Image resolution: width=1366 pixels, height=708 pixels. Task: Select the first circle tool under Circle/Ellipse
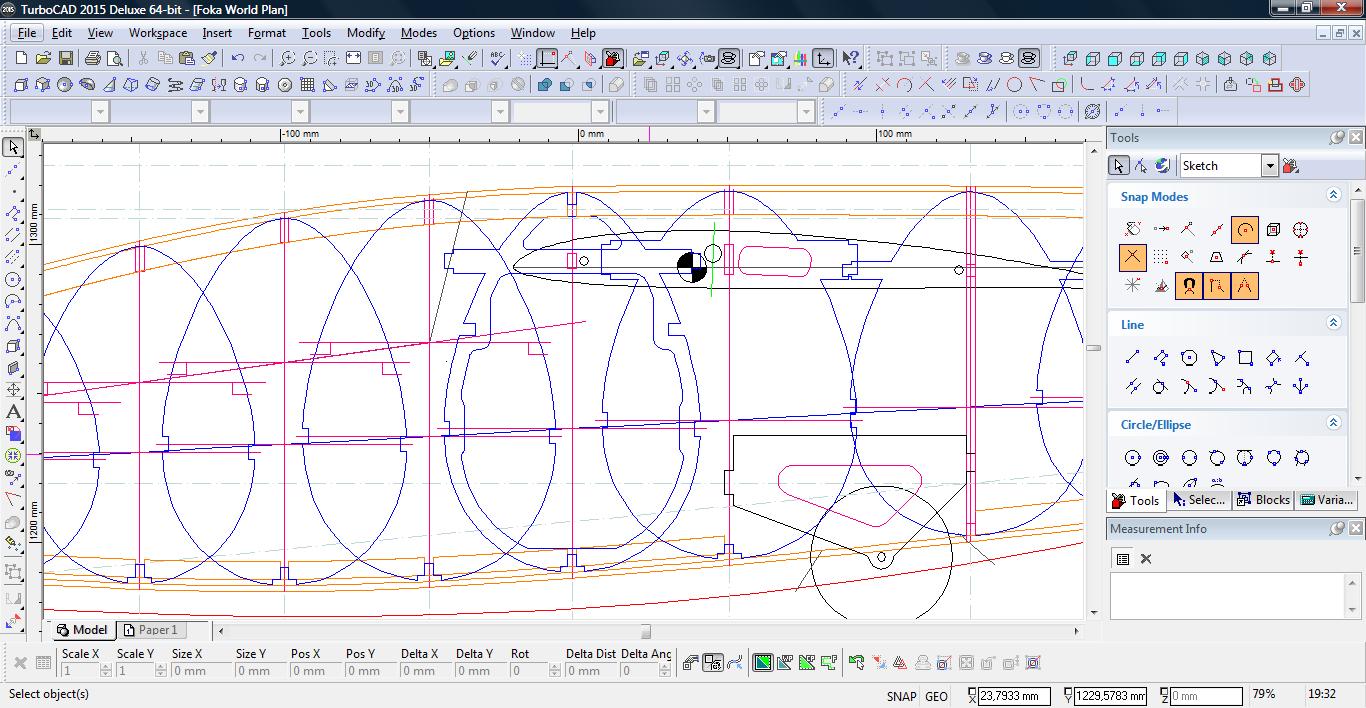[1132, 458]
